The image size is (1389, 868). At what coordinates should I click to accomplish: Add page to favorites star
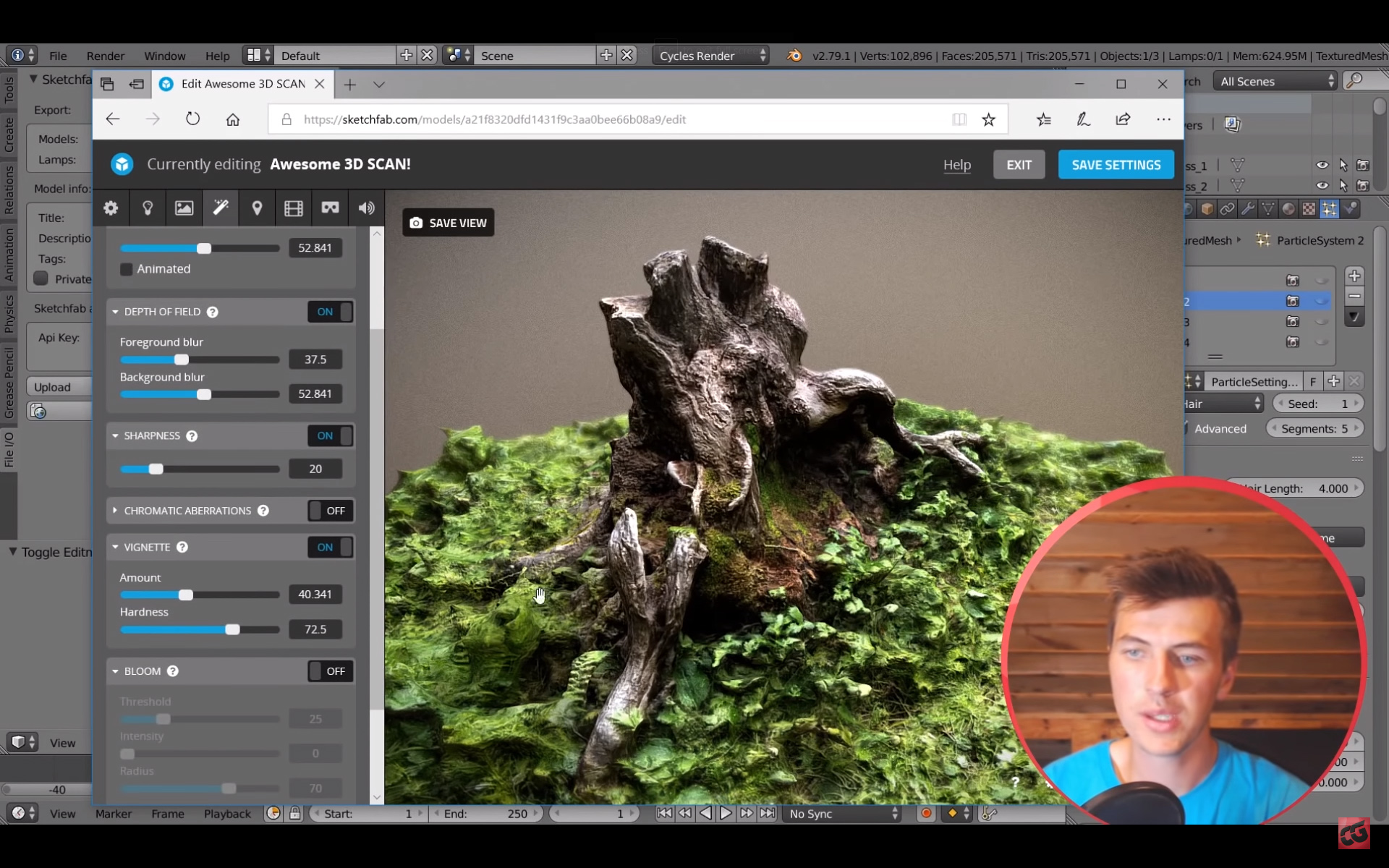[988, 119]
